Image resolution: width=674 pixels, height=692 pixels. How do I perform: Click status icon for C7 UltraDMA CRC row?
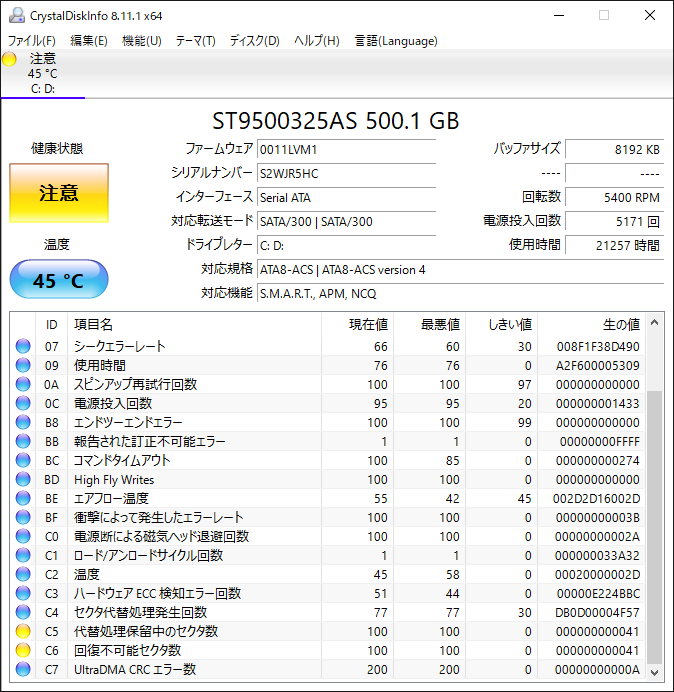click(x=23, y=669)
